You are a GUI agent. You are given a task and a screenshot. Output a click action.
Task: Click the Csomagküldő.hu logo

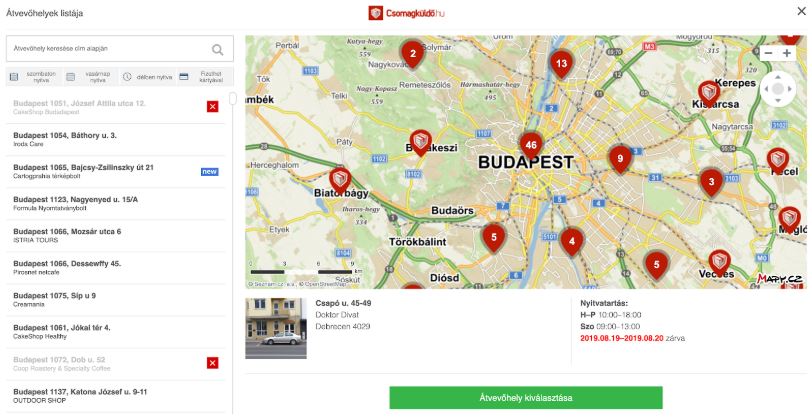tap(407, 13)
